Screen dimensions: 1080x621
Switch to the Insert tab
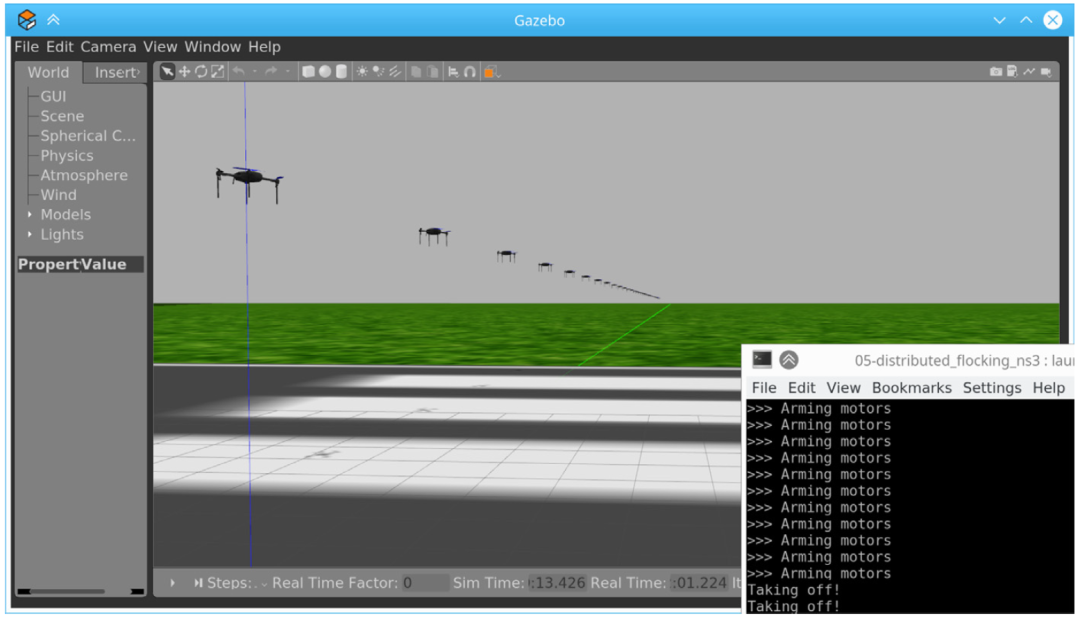116,72
